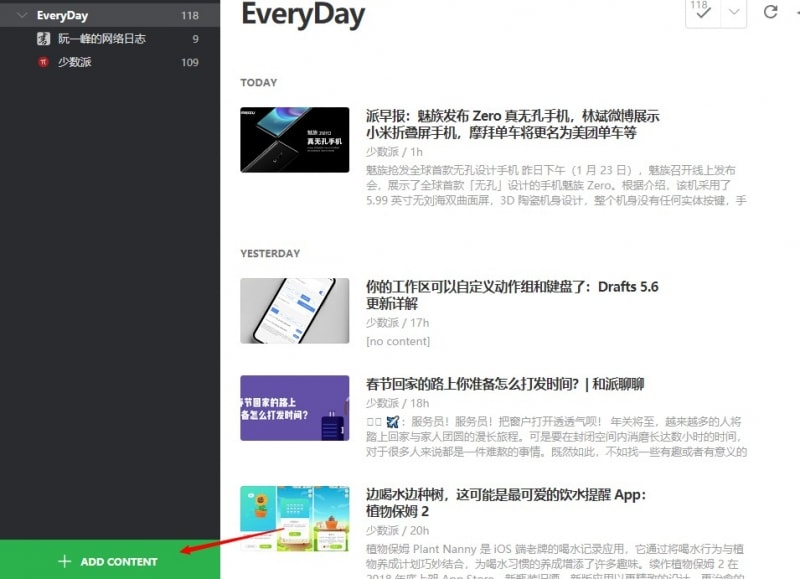Viewport: 800px width, 579px height.
Task: Collapse the EveryDay feed category
Action: pyautogui.click(x=22, y=16)
